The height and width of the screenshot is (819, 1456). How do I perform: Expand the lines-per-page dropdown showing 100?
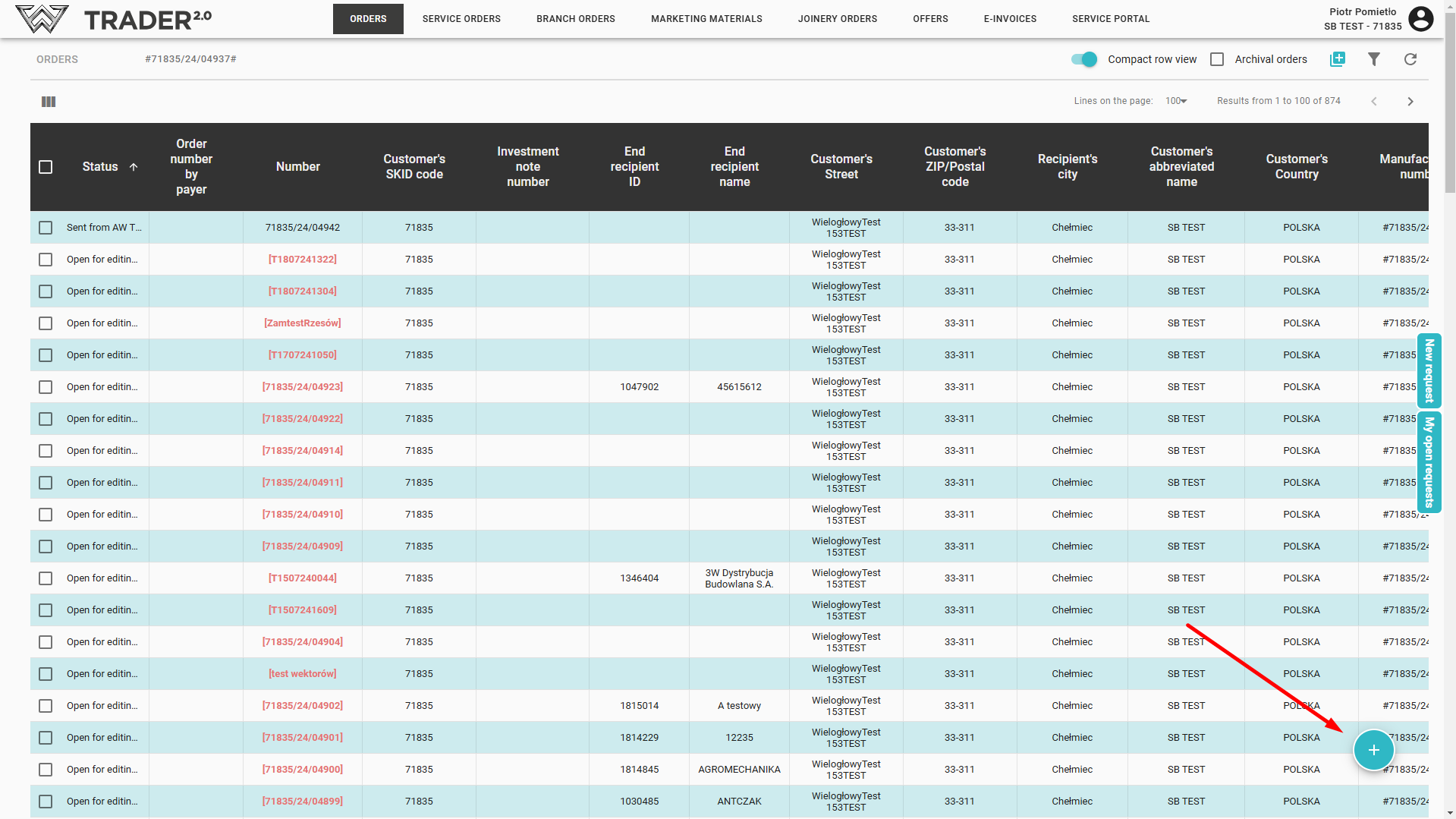click(x=1176, y=101)
